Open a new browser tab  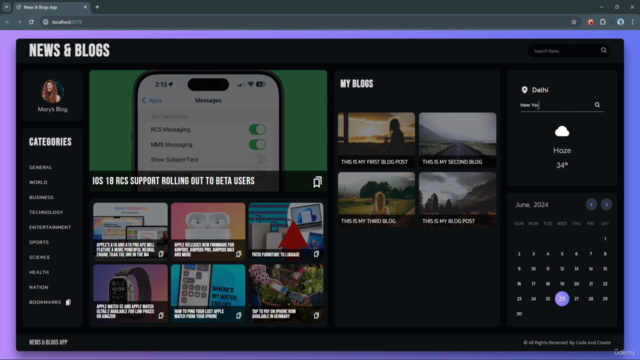pyautogui.click(x=97, y=7)
